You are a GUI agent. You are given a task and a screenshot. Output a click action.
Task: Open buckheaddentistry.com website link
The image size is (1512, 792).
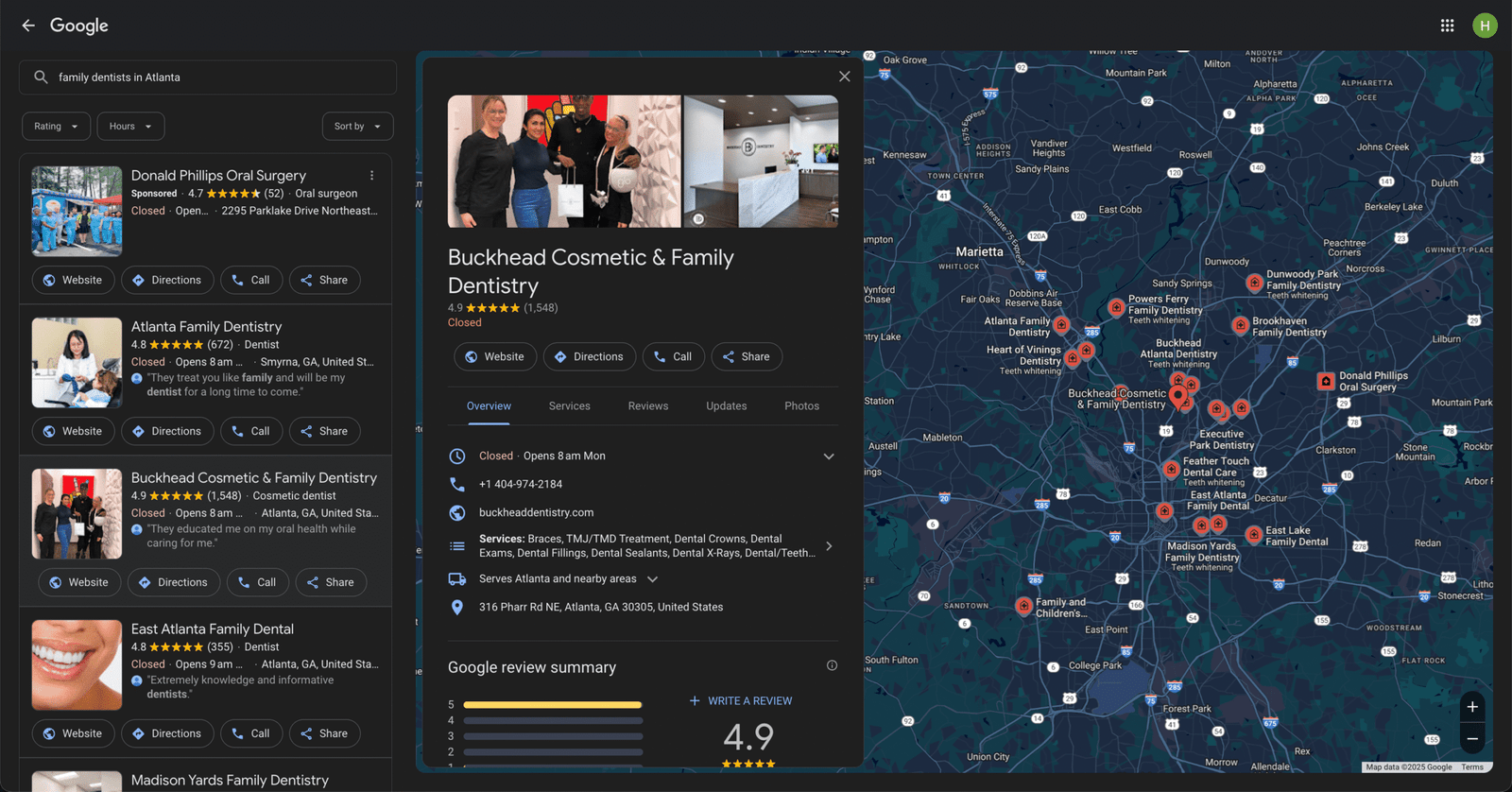[x=537, y=513]
